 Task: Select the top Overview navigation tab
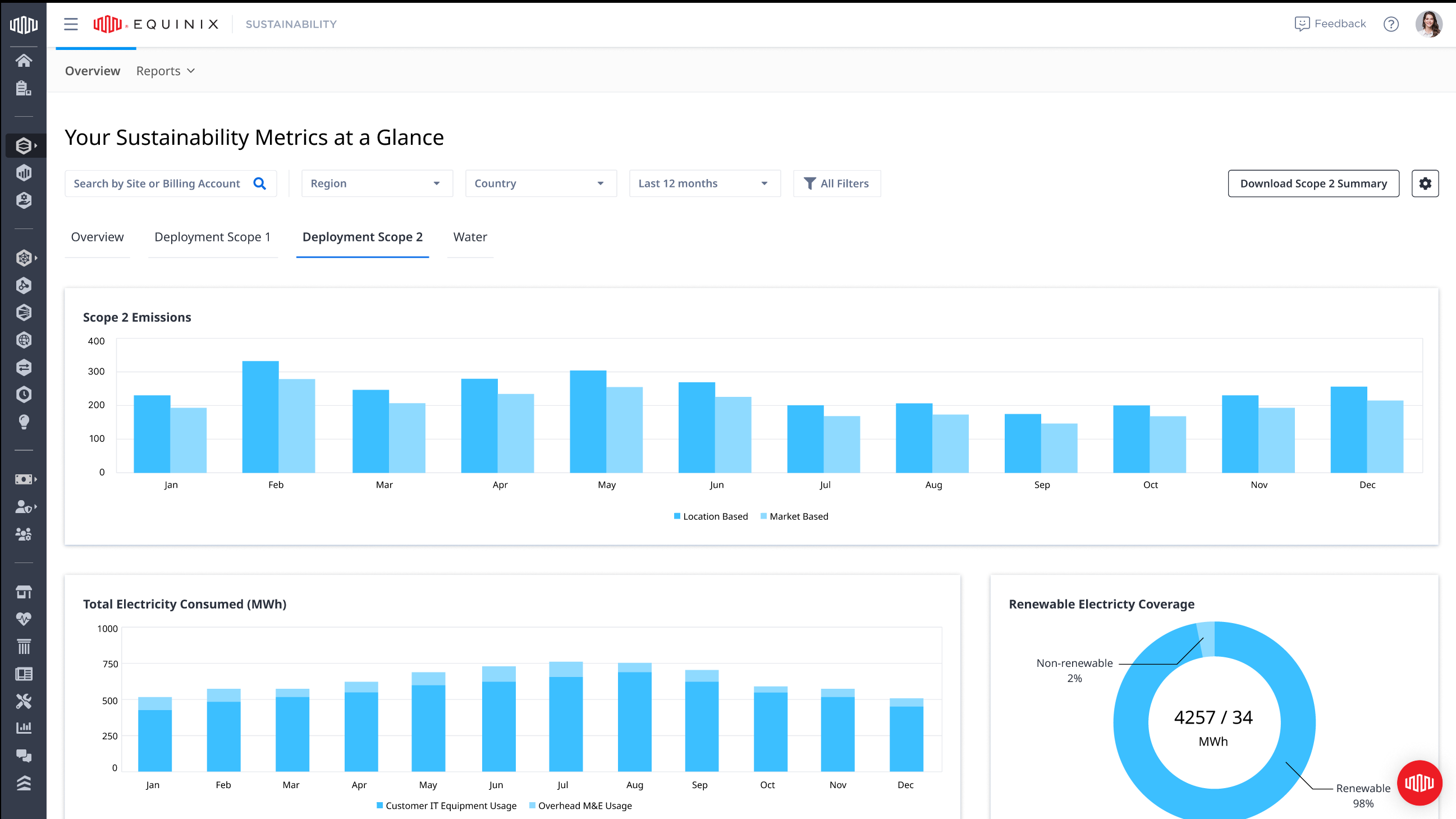(x=93, y=71)
